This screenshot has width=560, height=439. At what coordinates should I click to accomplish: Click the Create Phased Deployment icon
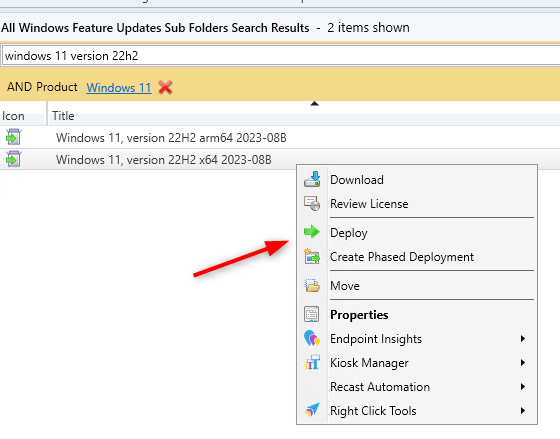[x=312, y=256]
